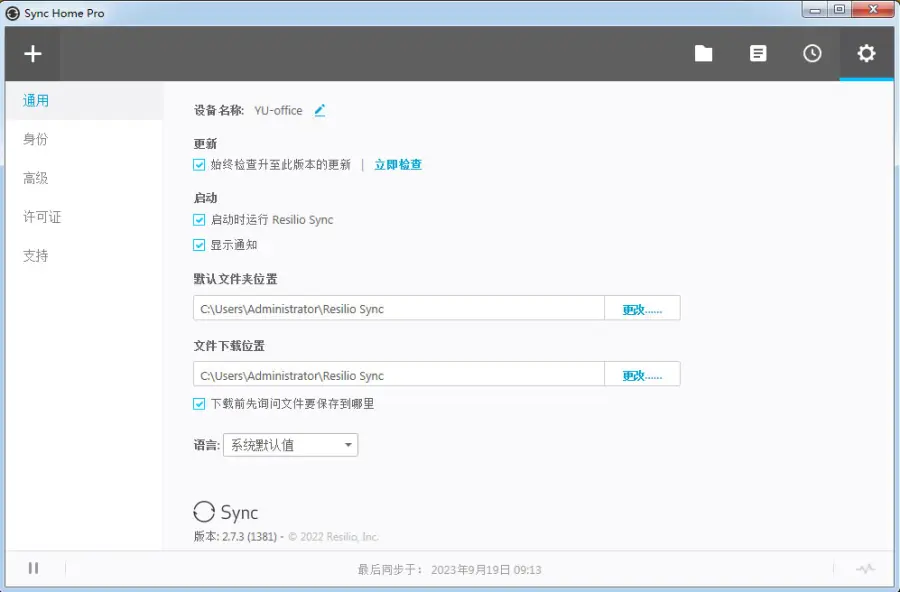This screenshot has width=900, height=592.
Task: Maximize the Sync Home Pro window
Action: (x=839, y=10)
